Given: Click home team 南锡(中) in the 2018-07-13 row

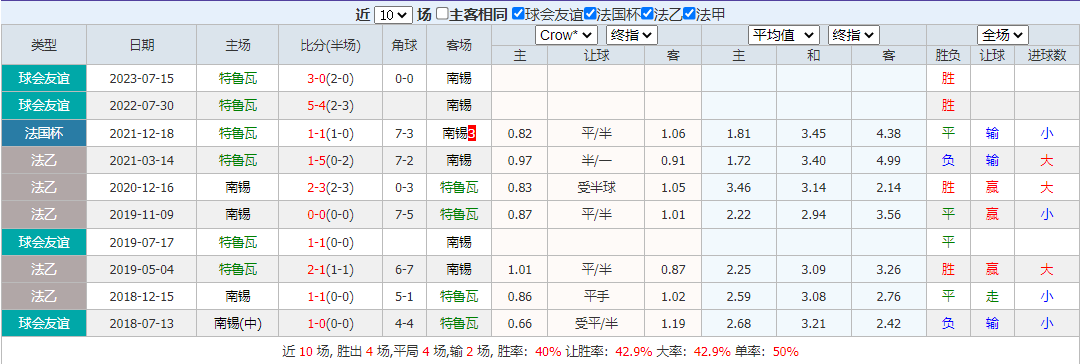Looking at the screenshot, I should (x=238, y=323).
